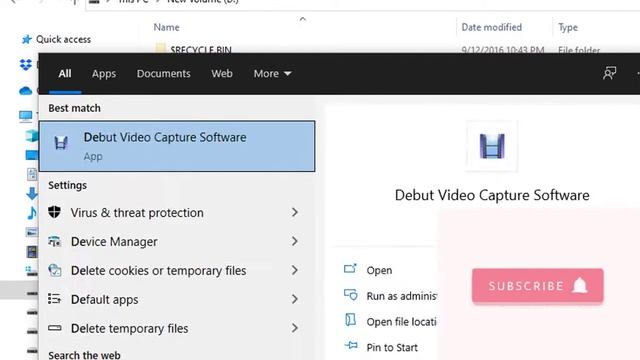The width and height of the screenshot is (640, 360).
Task: Click the Videos film icon in Explorer sidebar
Action: [x=32, y=251]
